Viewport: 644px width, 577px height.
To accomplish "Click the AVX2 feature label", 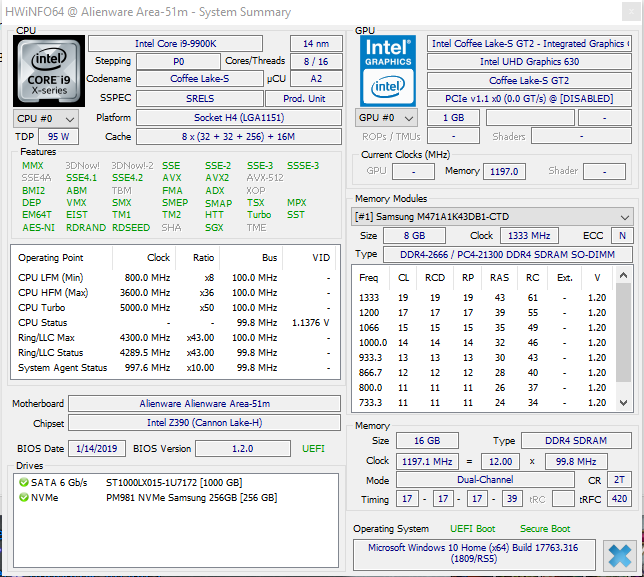I will tap(217, 178).
